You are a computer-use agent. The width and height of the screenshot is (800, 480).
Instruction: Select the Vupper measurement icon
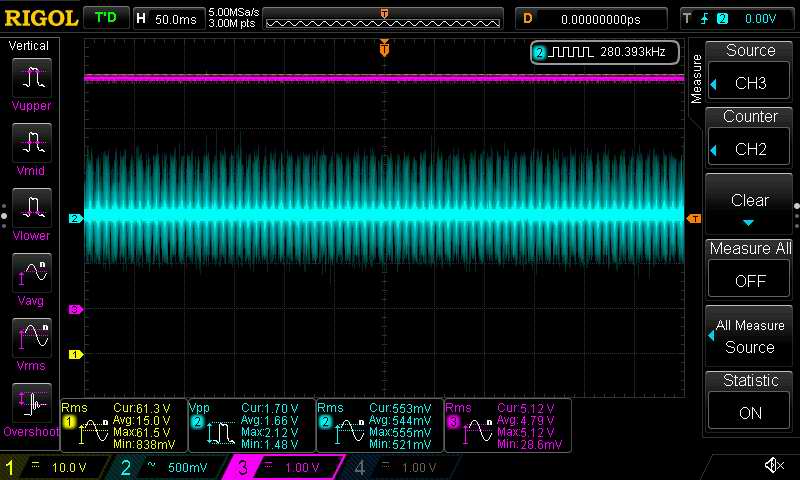32,78
